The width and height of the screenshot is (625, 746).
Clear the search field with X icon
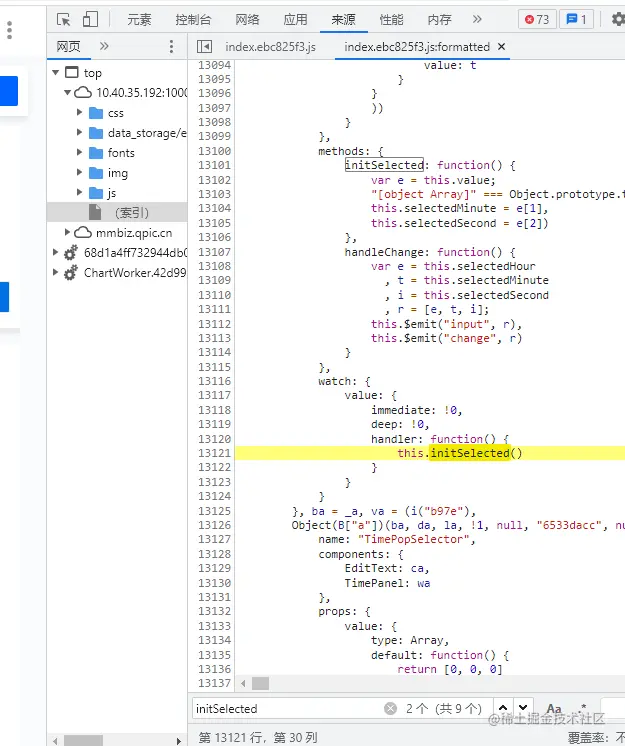tap(390, 709)
